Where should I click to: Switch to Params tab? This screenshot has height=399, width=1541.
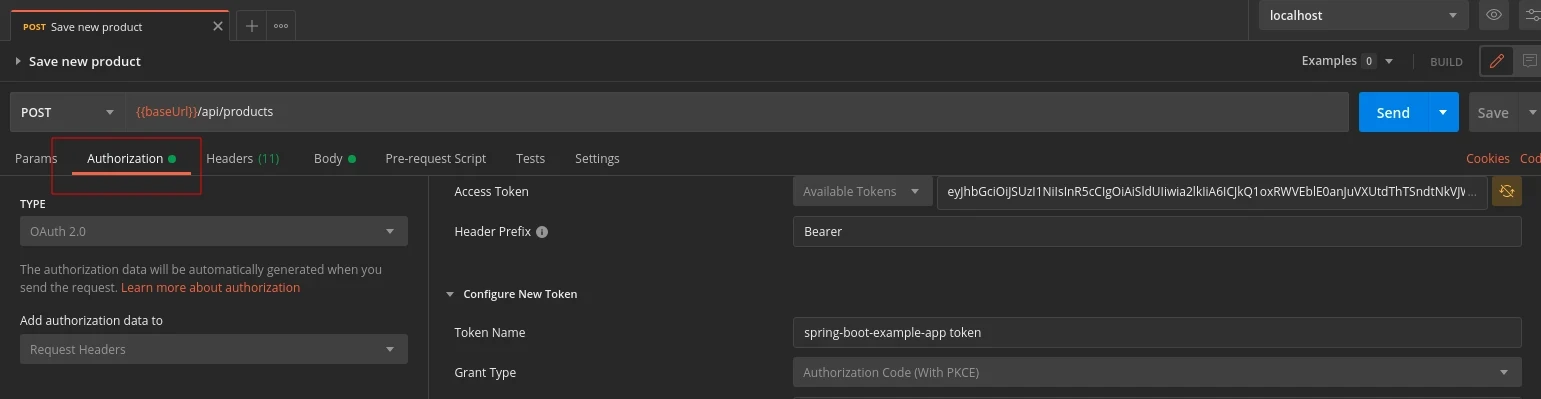click(36, 158)
